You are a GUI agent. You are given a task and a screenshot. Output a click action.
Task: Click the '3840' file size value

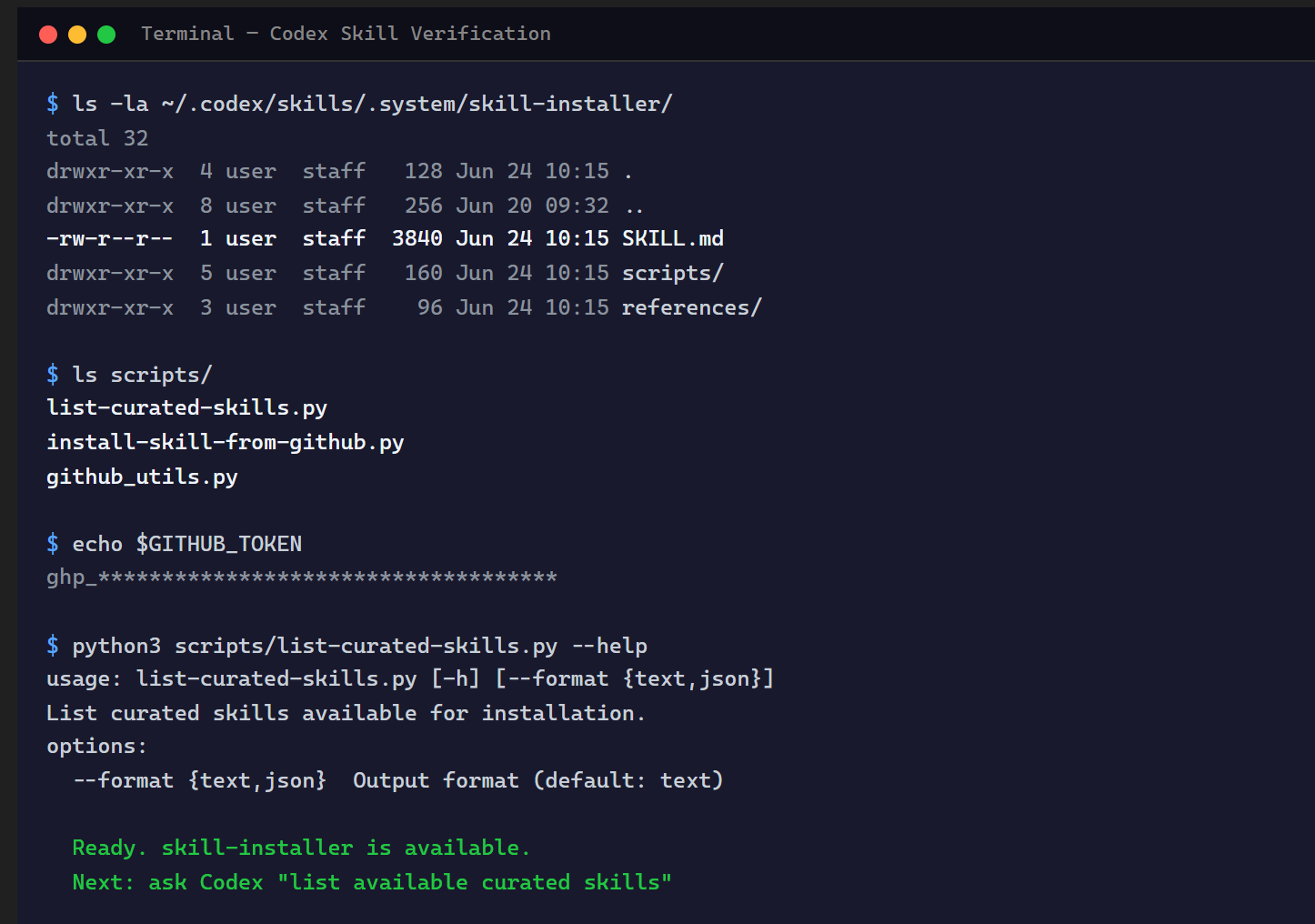tap(417, 238)
